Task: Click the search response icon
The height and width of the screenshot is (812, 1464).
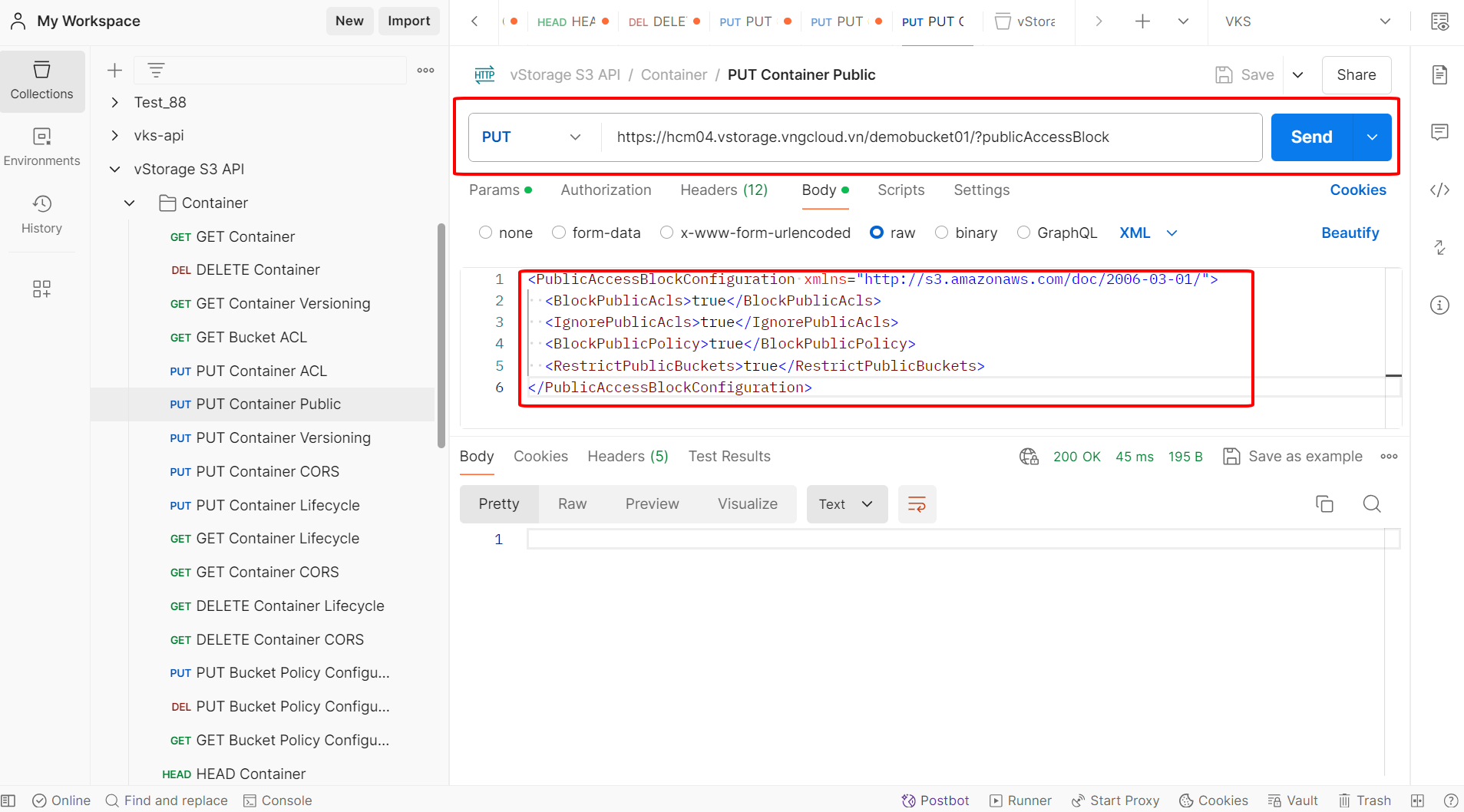Action: (x=1372, y=504)
